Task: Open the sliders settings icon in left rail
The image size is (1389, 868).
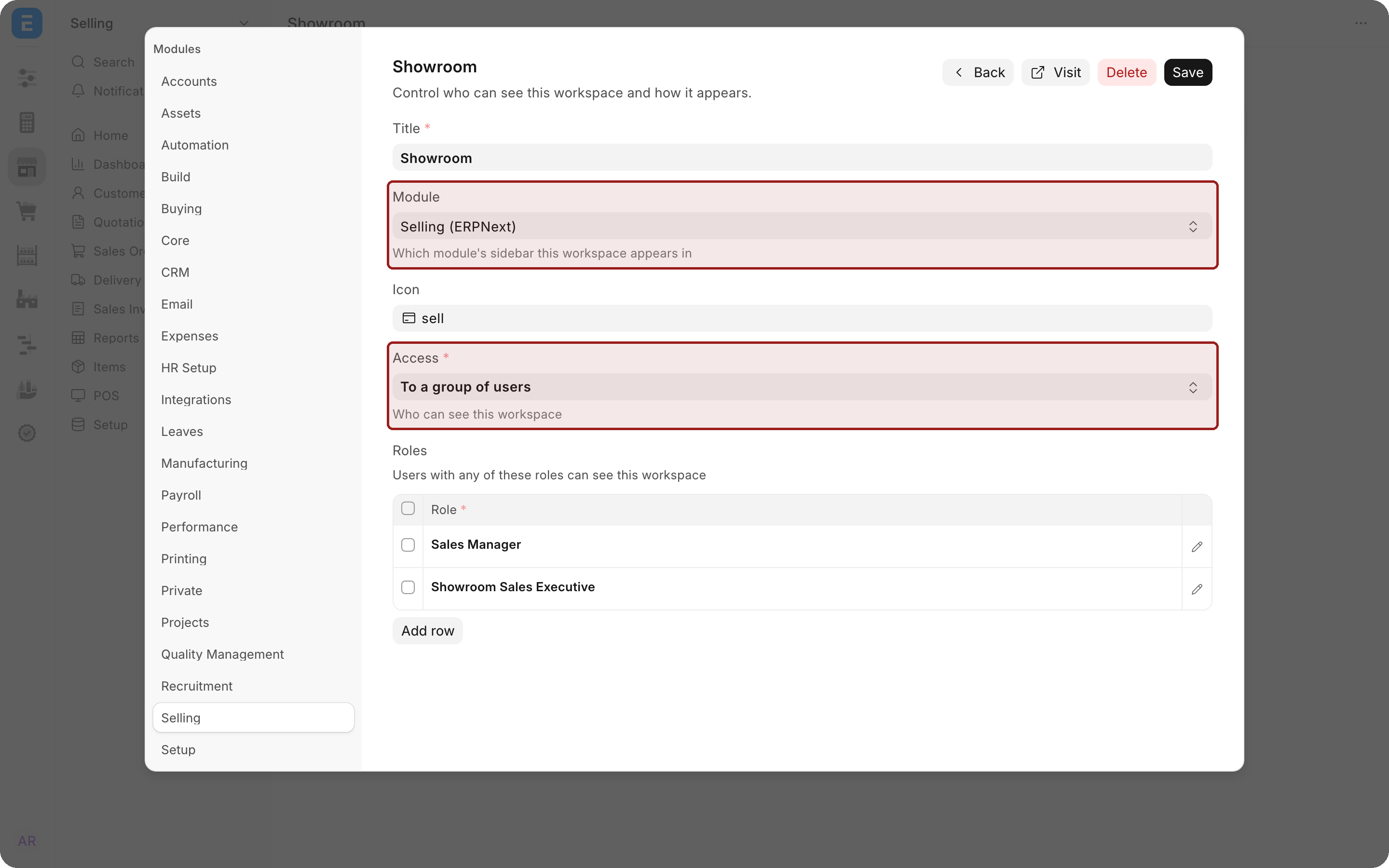Action: (27, 78)
